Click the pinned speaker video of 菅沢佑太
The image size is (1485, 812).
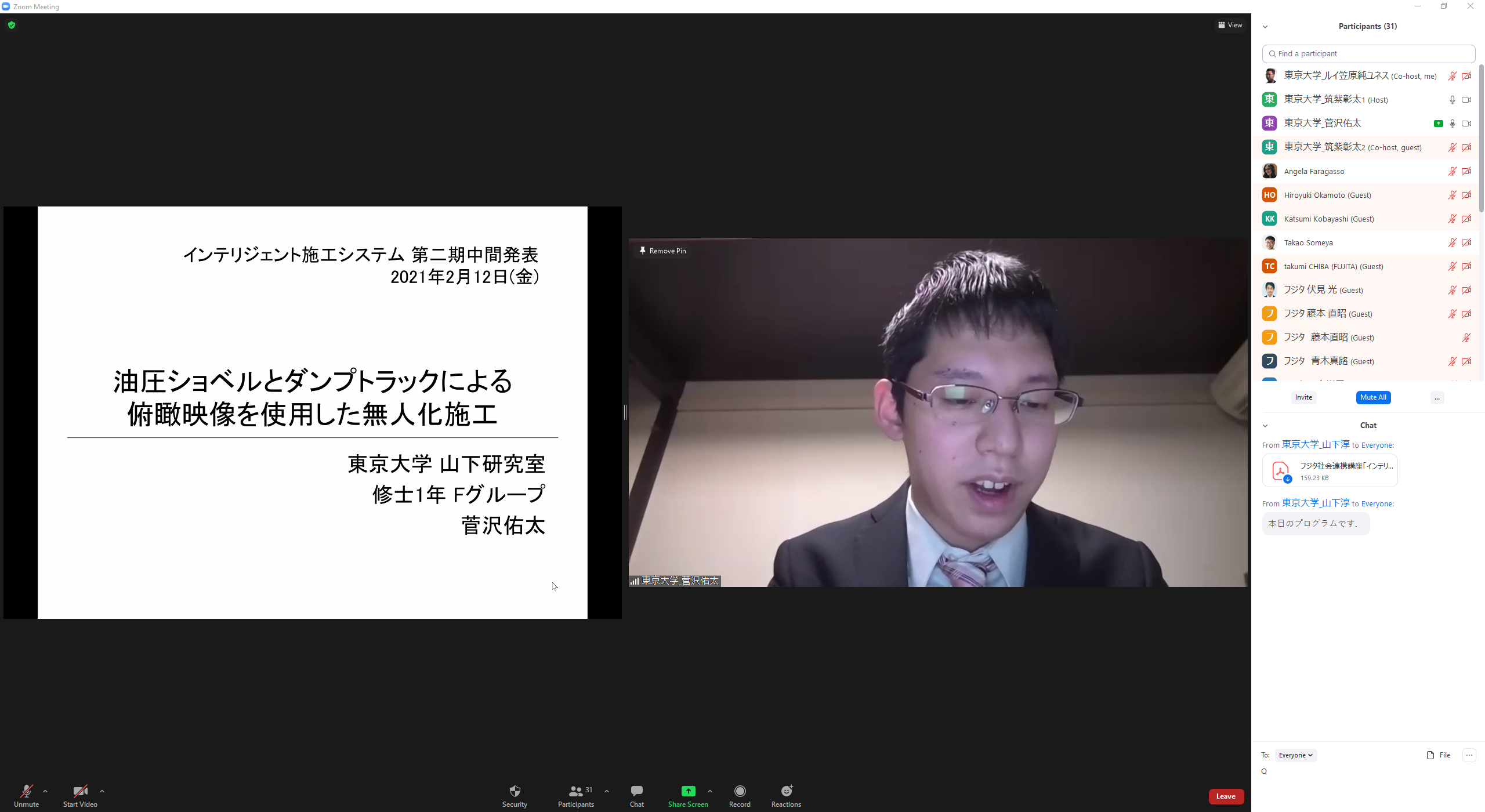pos(938,412)
